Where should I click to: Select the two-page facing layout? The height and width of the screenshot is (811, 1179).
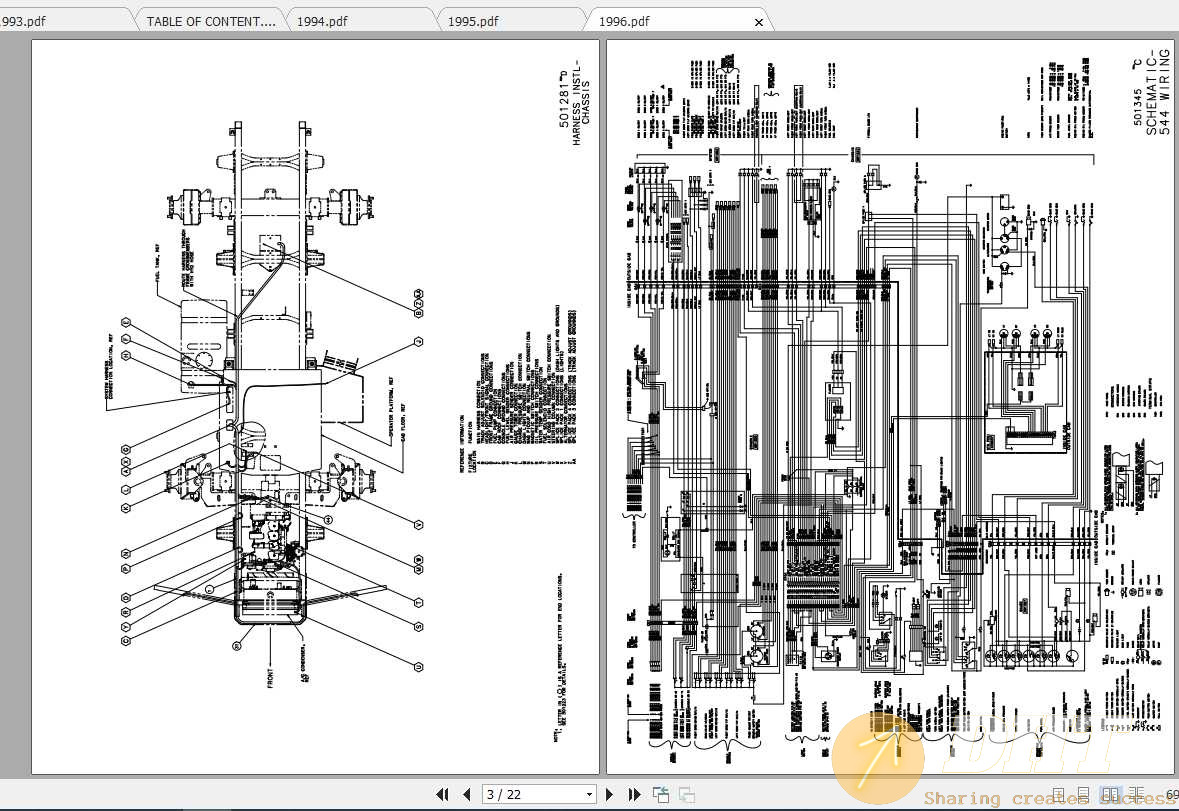(x=1110, y=794)
